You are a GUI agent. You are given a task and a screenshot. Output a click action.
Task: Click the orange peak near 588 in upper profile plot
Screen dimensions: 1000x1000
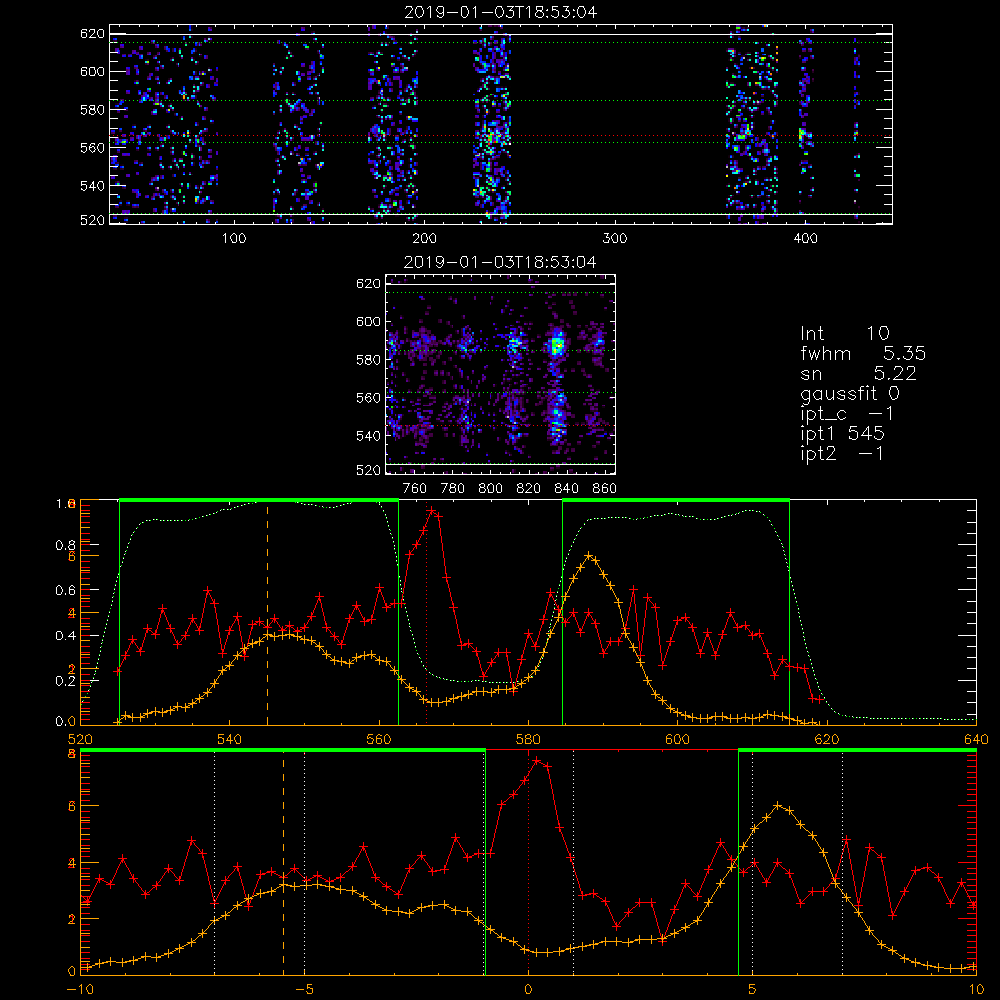pyautogui.click(x=588, y=555)
